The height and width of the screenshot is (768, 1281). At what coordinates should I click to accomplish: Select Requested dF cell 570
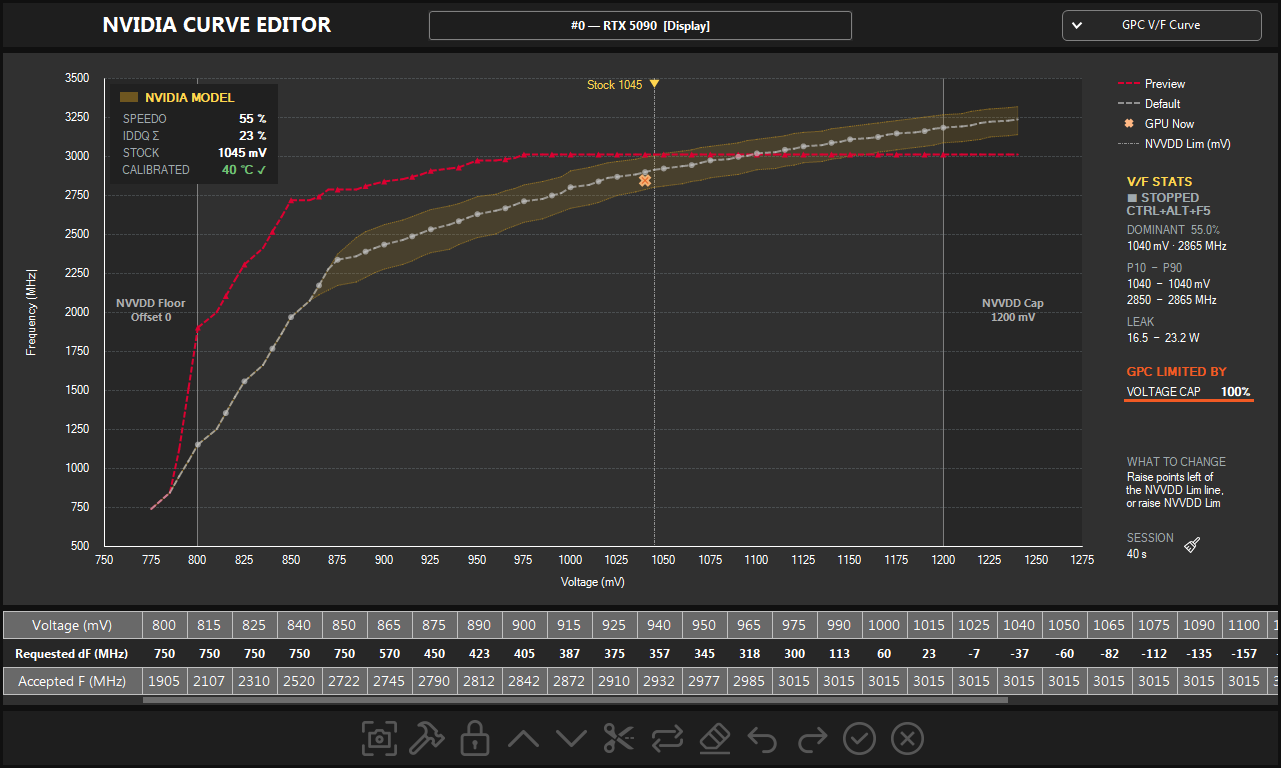[x=389, y=653]
